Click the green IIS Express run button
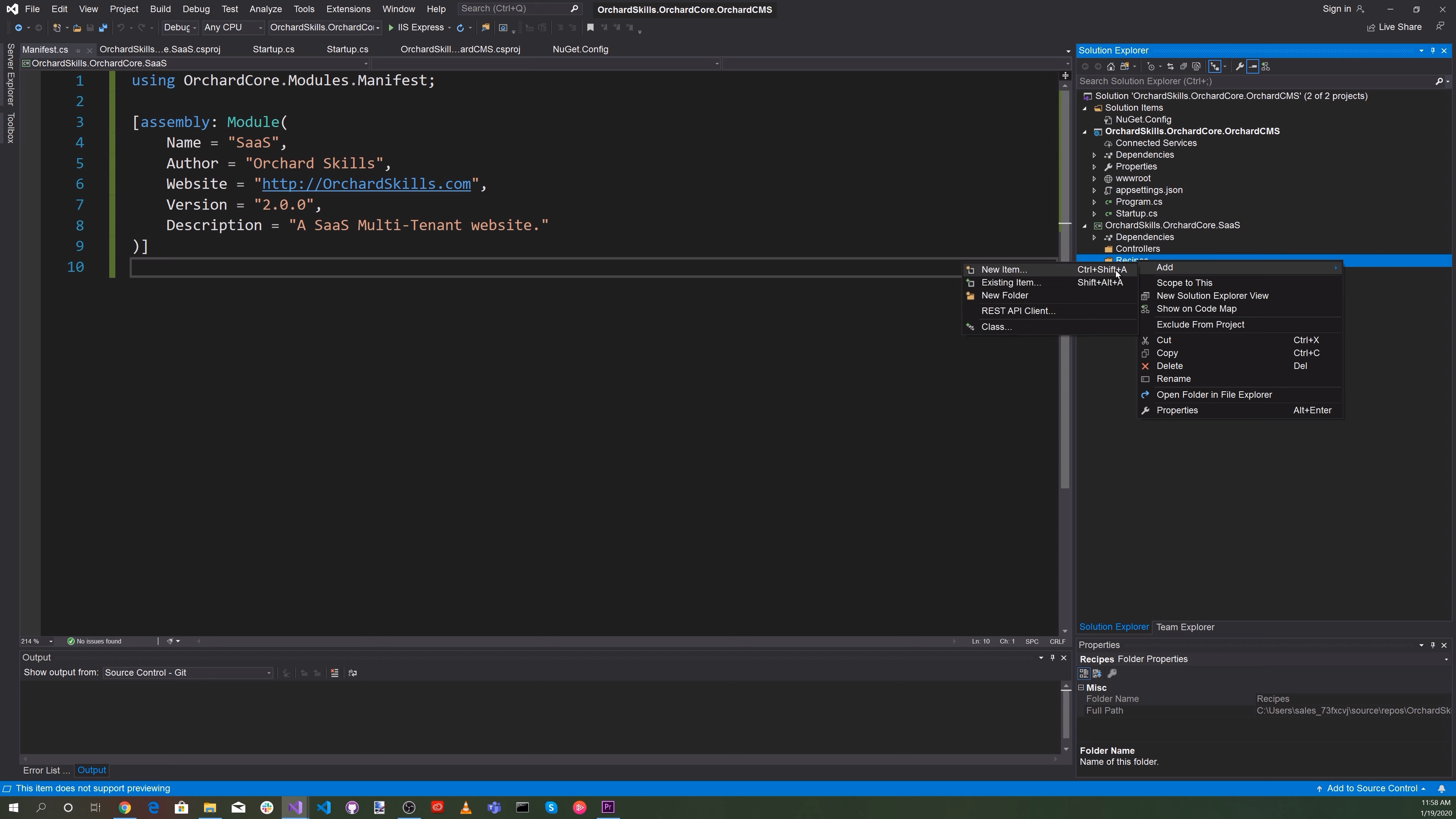Screen dimensions: 1456x819 coord(417,28)
